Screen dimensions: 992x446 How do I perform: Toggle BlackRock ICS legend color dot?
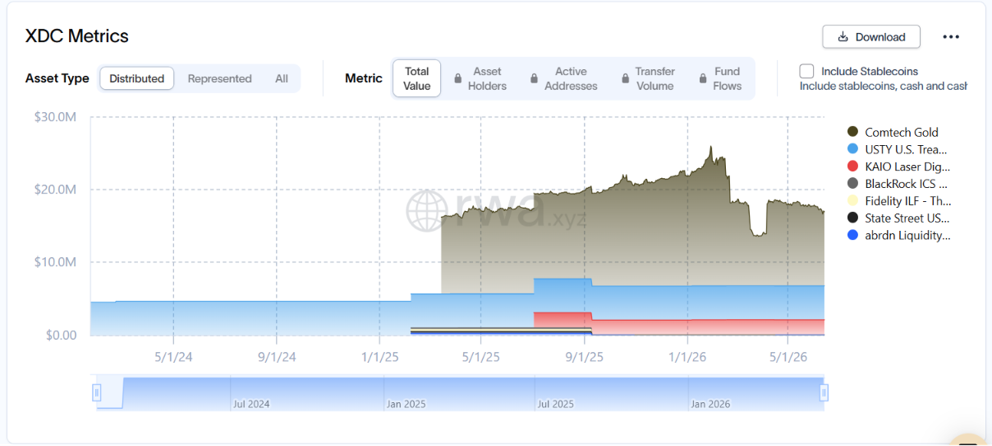click(x=852, y=184)
